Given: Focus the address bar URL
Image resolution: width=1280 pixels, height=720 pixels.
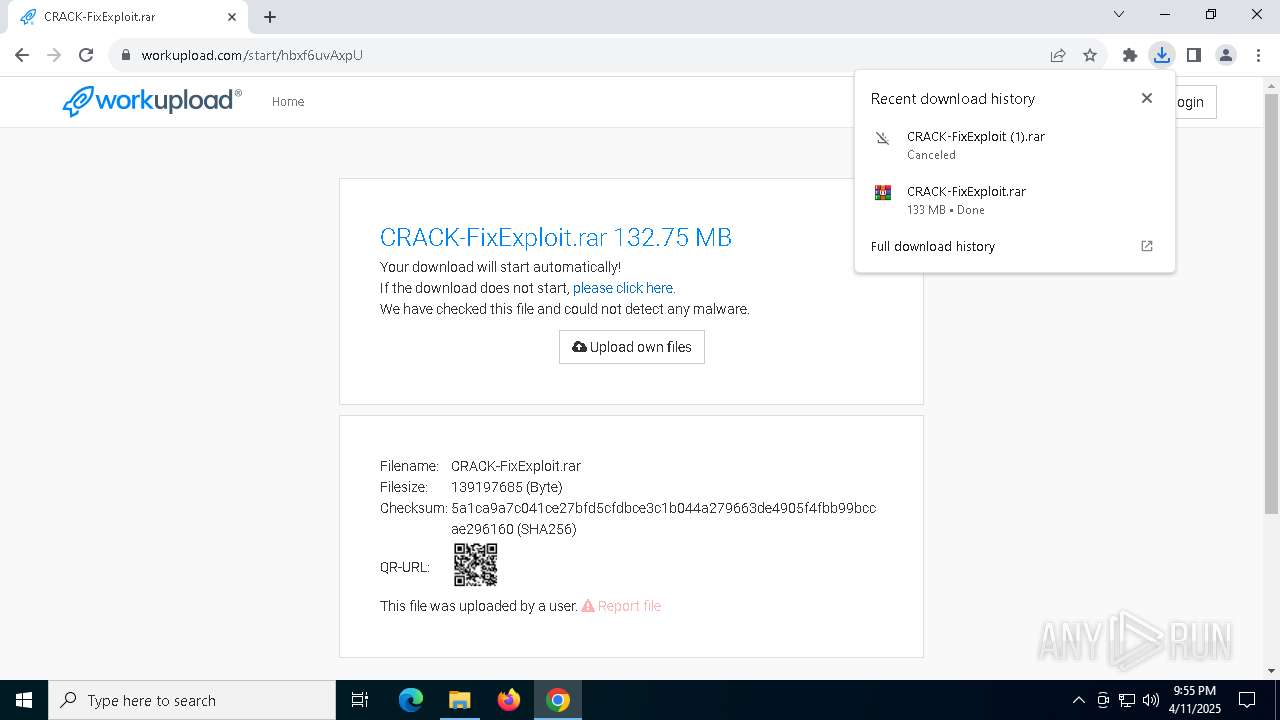Looking at the screenshot, I should (252, 55).
